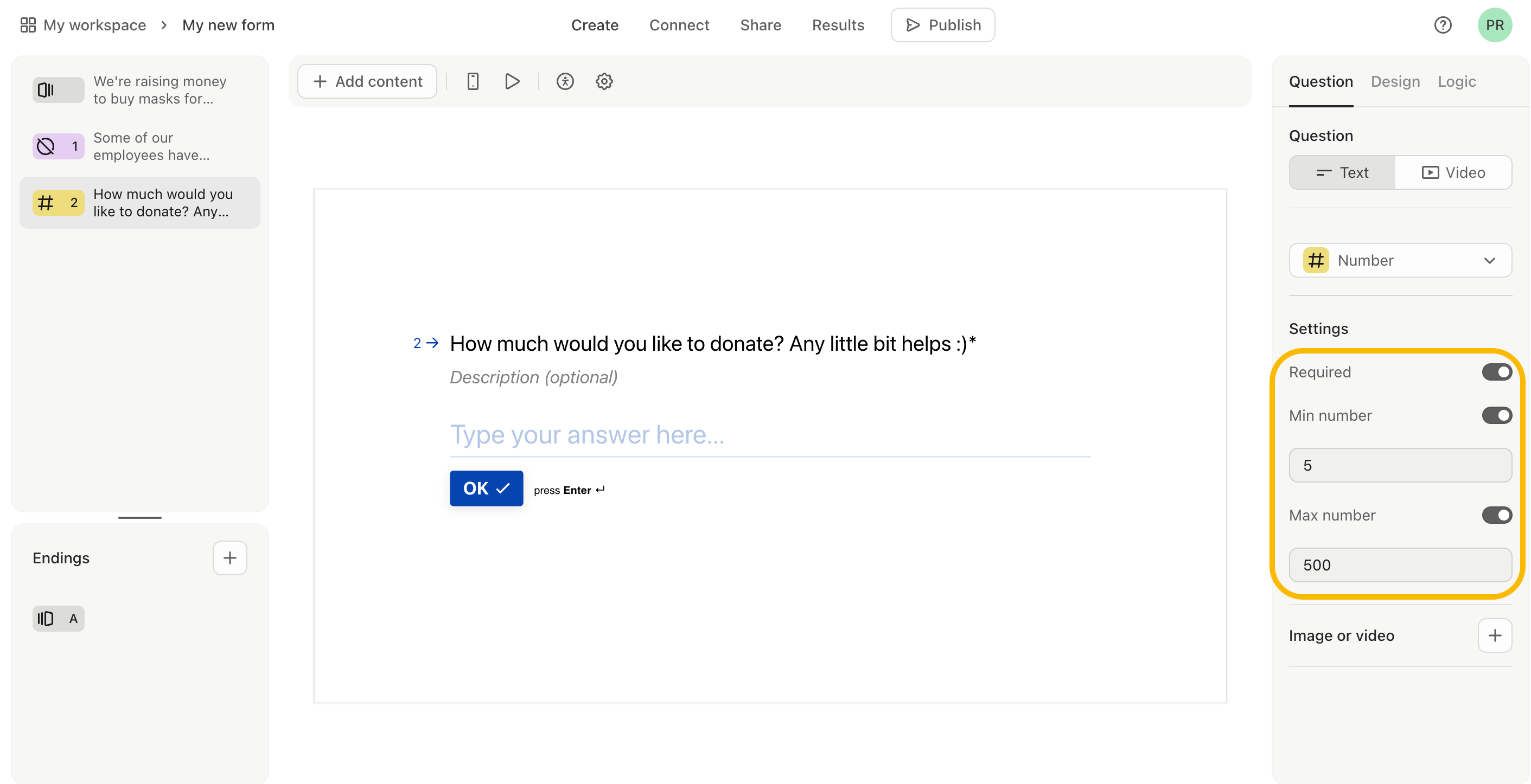Select 'Some of our employees have' item
This screenshot has width=1531, height=784.
[139, 146]
